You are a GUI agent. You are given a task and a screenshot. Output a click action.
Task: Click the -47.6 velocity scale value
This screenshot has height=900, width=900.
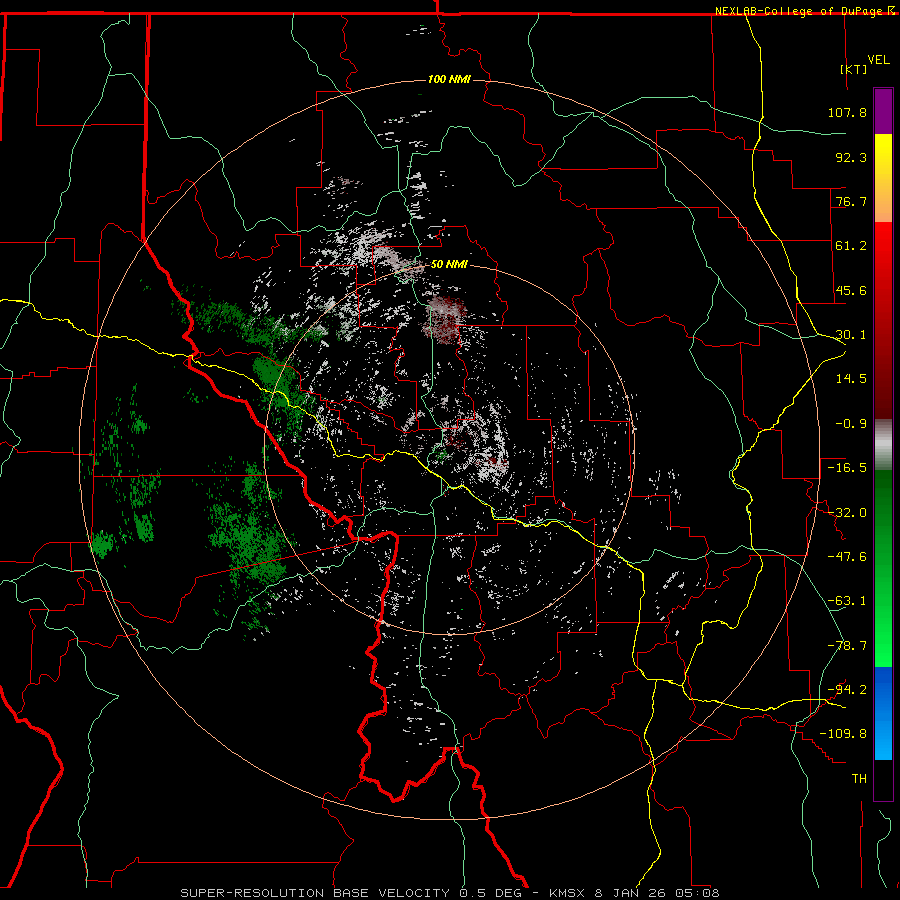pyautogui.click(x=847, y=557)
